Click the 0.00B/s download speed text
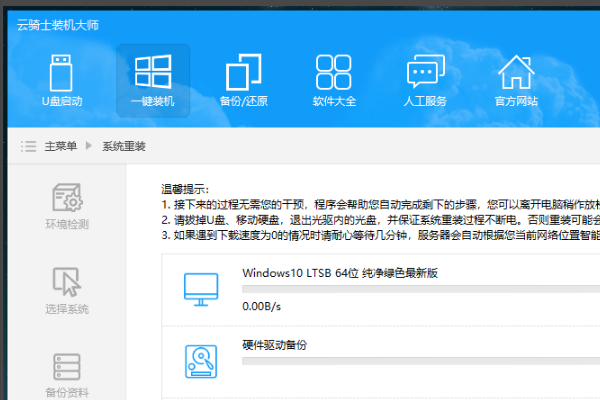Viewport: 600px width, 400px height. (261, 306)
